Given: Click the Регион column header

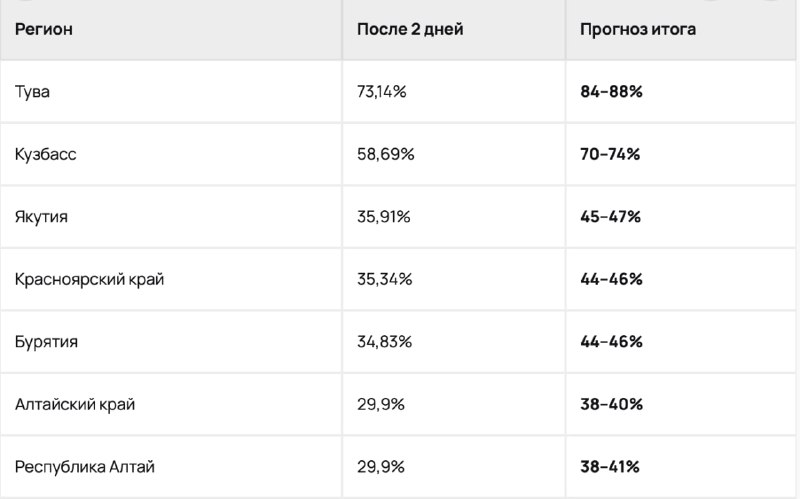Looking at the screenshot, I should pyautogui.click(x=44, y=29).
